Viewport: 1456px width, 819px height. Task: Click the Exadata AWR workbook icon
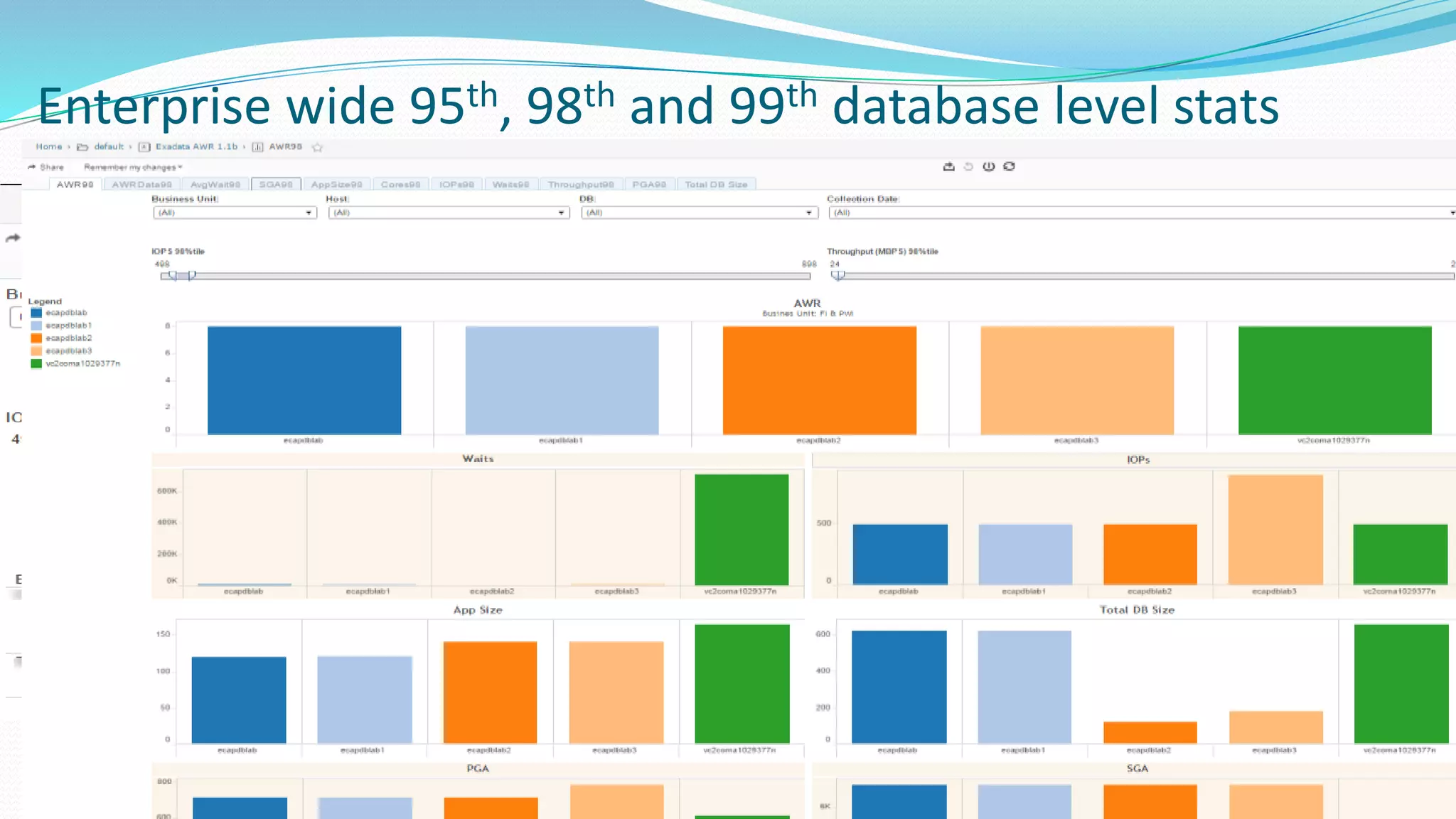point(144,147)
